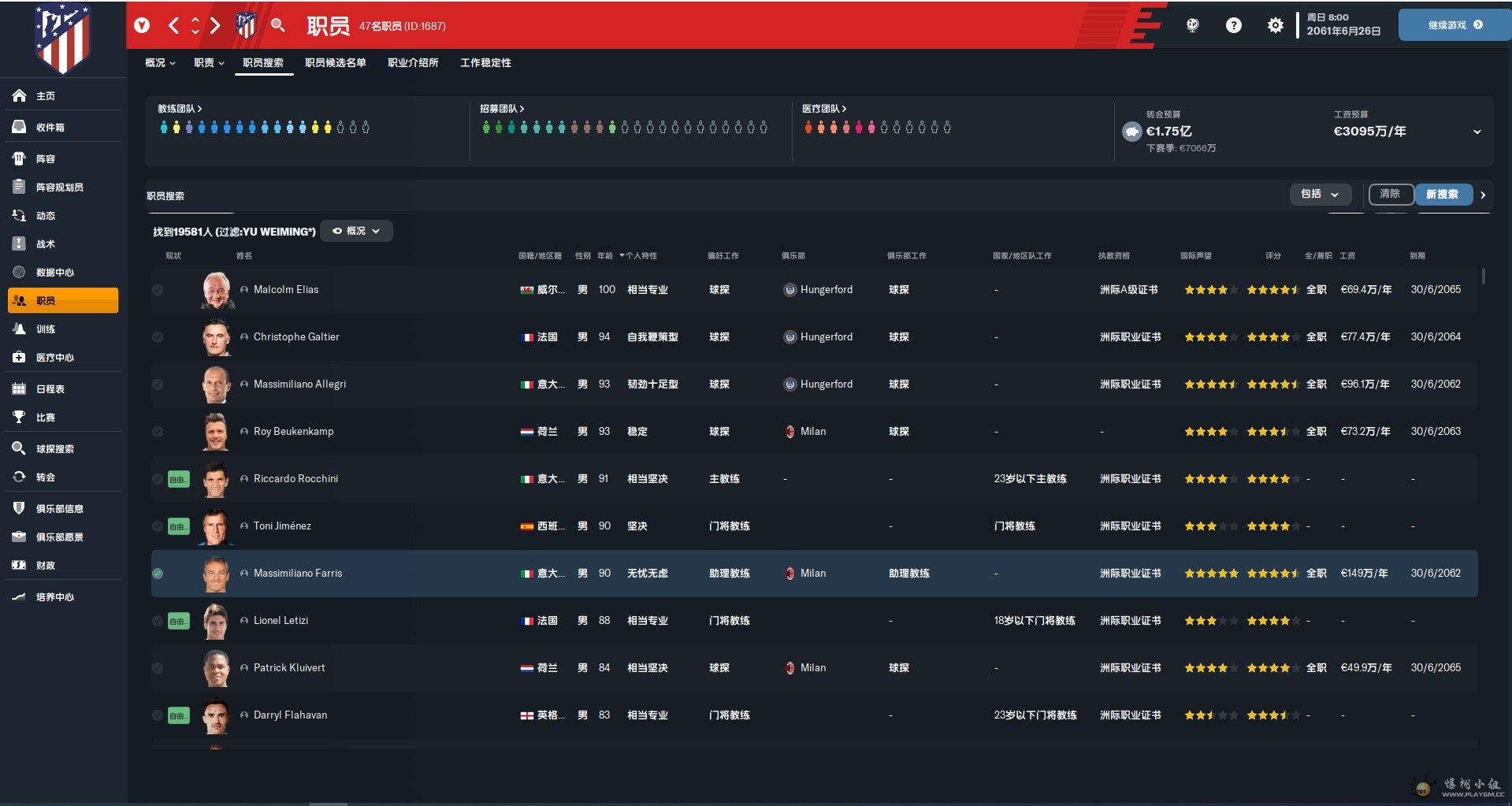Open Squad Planner (阵容规划员) icon
1512x806 pixels.
coord(19,187)
